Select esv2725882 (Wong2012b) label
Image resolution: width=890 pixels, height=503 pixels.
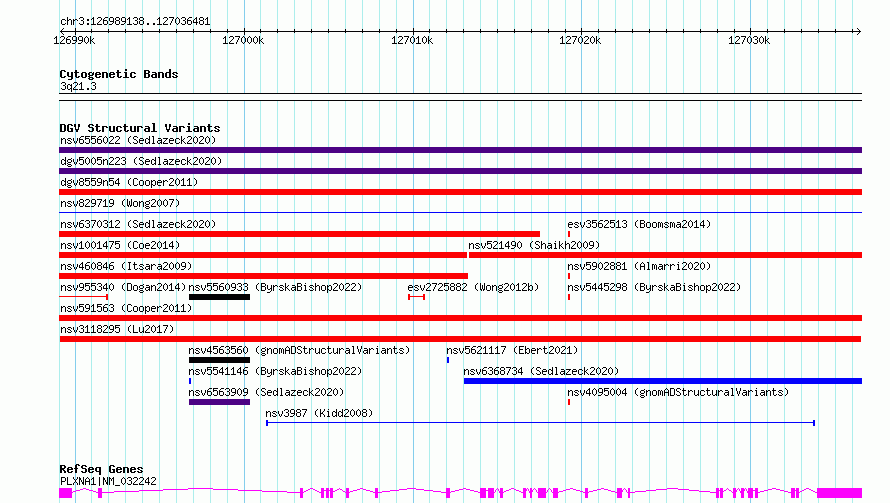[473, 287]
